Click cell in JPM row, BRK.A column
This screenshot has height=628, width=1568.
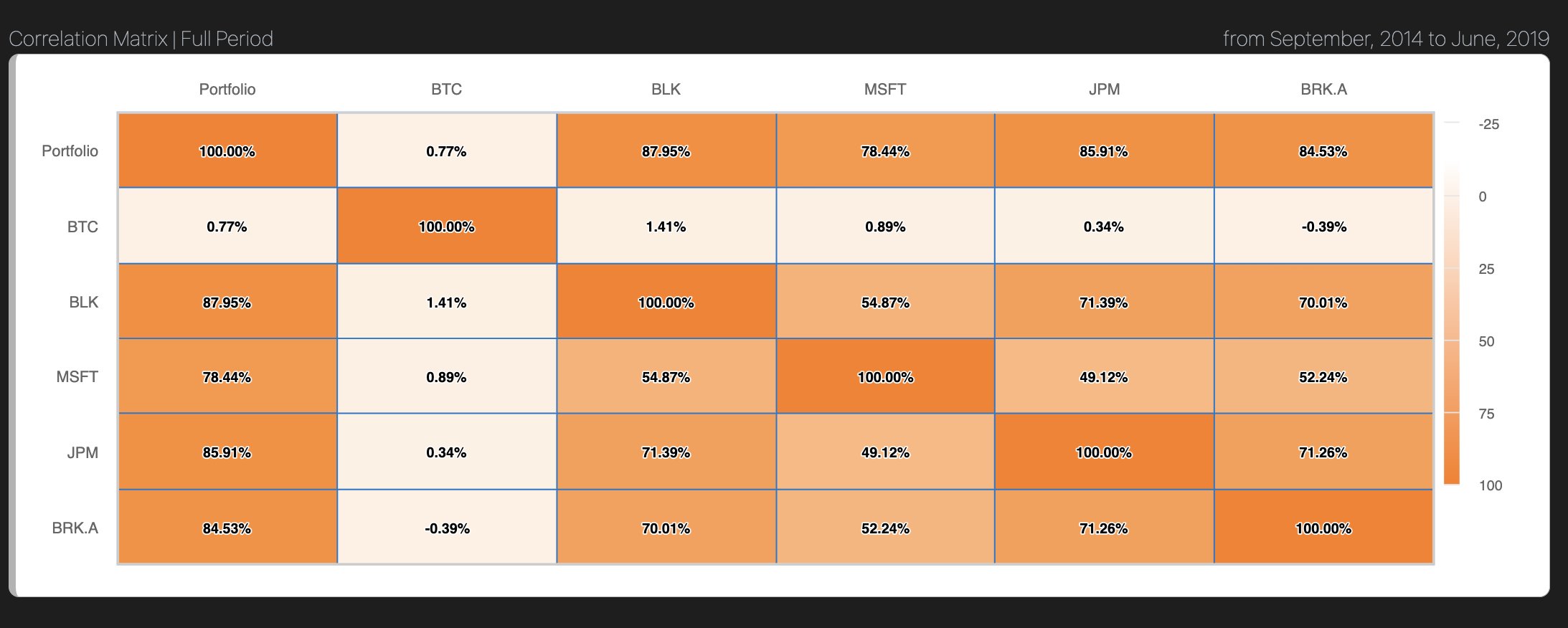[x=1323, y=452]
